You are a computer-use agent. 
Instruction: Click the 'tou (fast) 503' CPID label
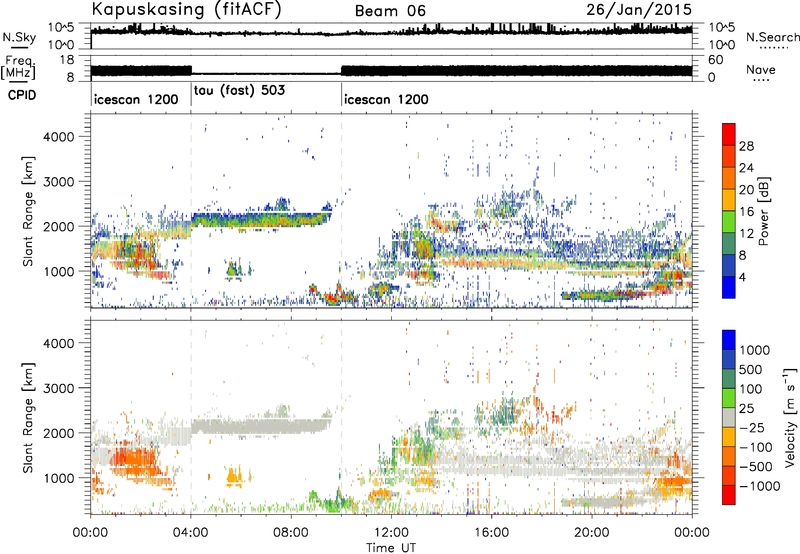coord(239,91)
